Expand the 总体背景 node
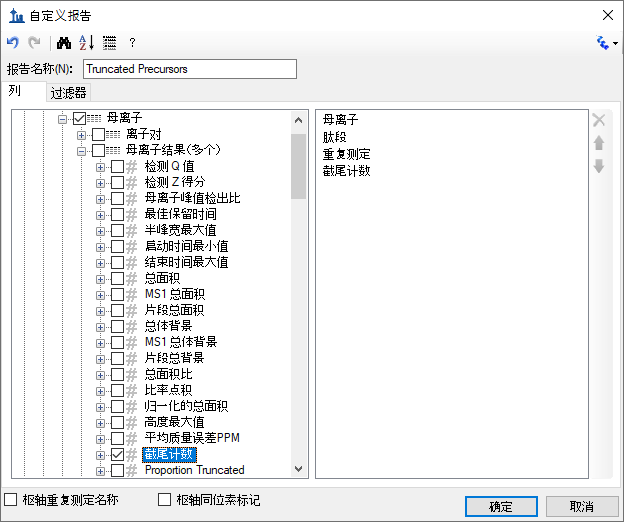The image size is (624, 522). click(x=100, y=327)
